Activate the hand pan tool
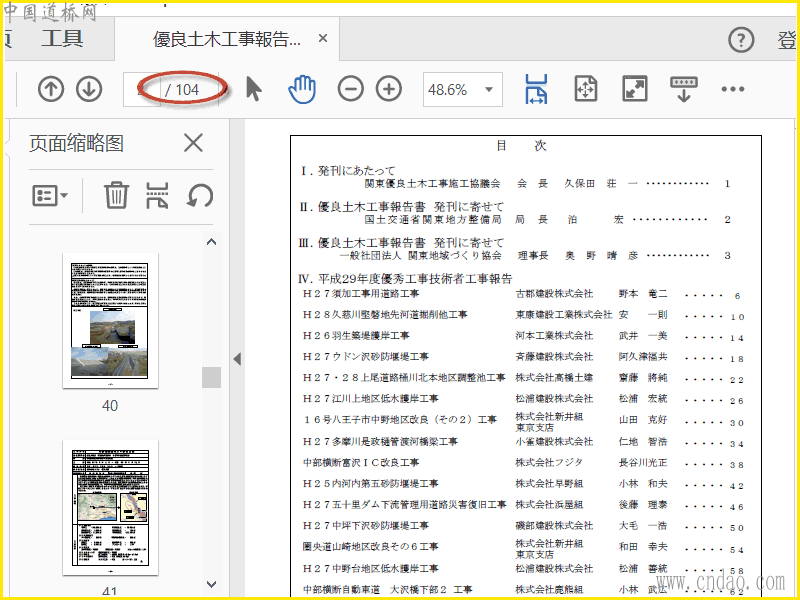This screenshot has height=600, width=800. [301, 89]
